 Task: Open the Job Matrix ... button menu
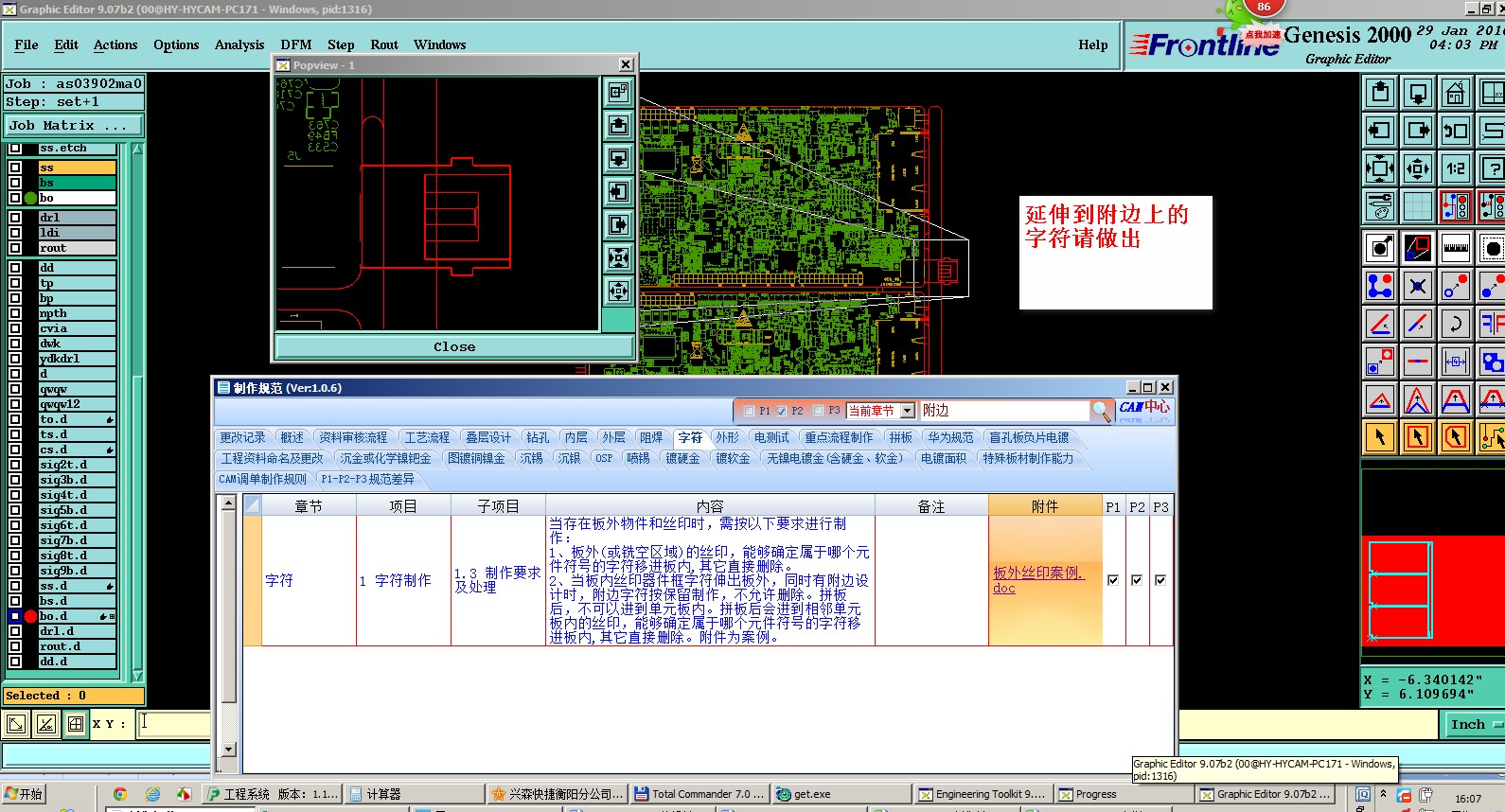[74, 125]
